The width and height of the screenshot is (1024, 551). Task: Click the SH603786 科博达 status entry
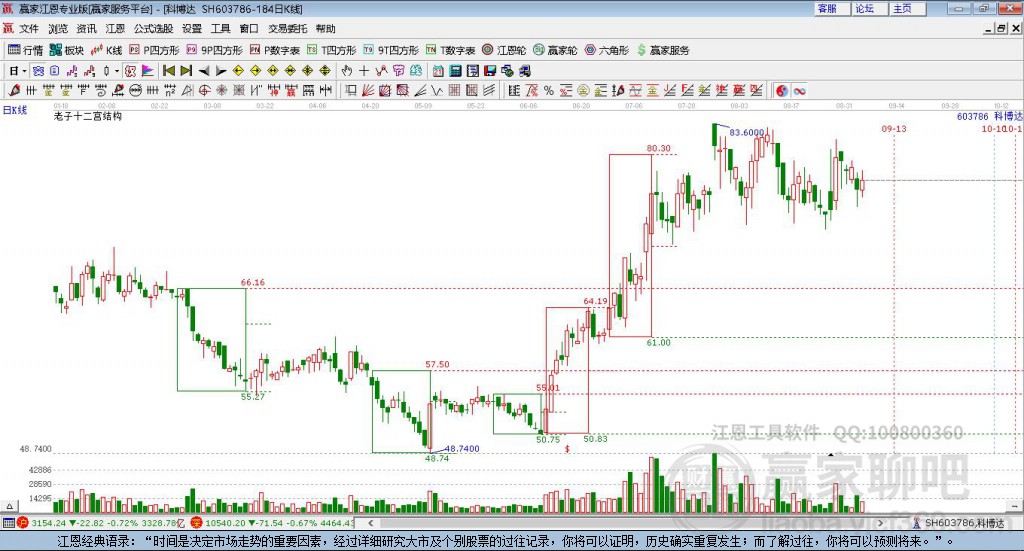pos(959,523)
